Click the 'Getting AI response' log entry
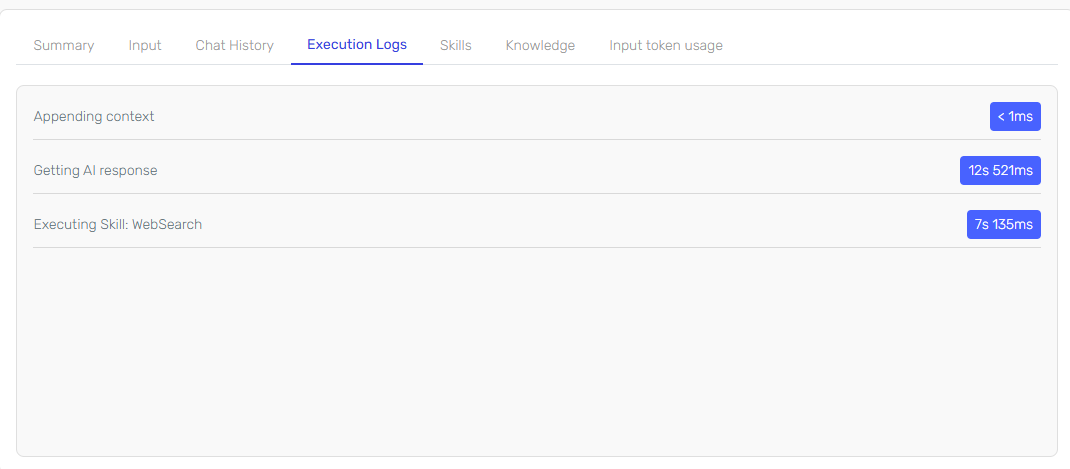Image resolution: width=1070 pixels, height=469 pixels. click(536, 171)
